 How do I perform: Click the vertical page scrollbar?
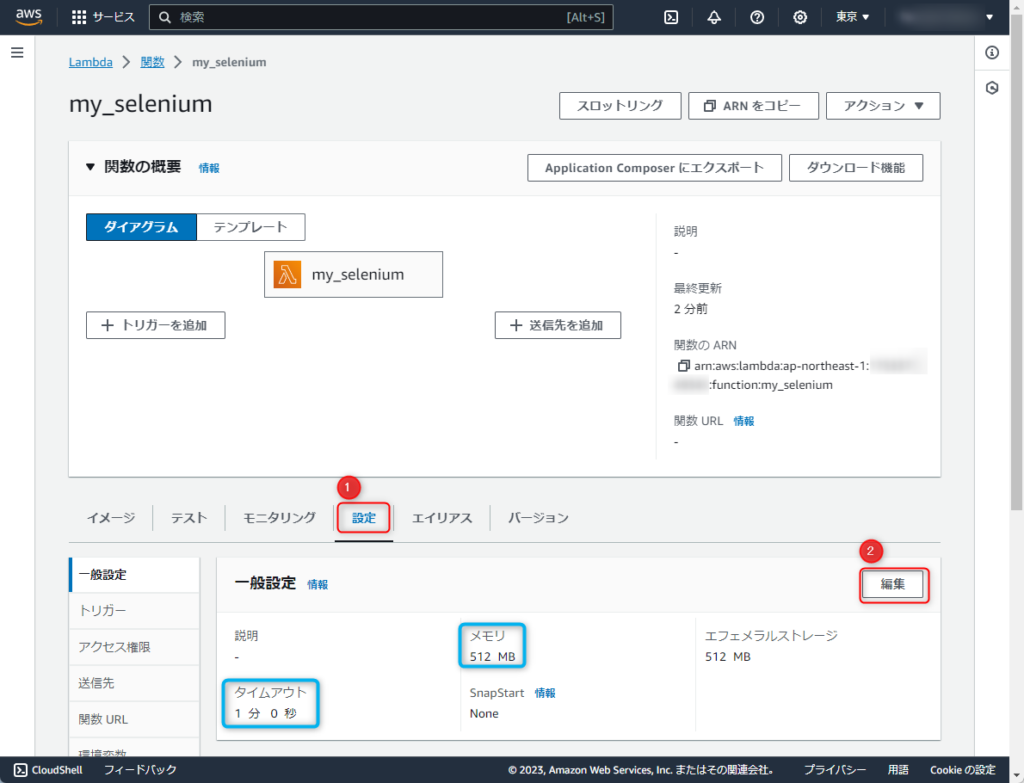[1016, 261]
